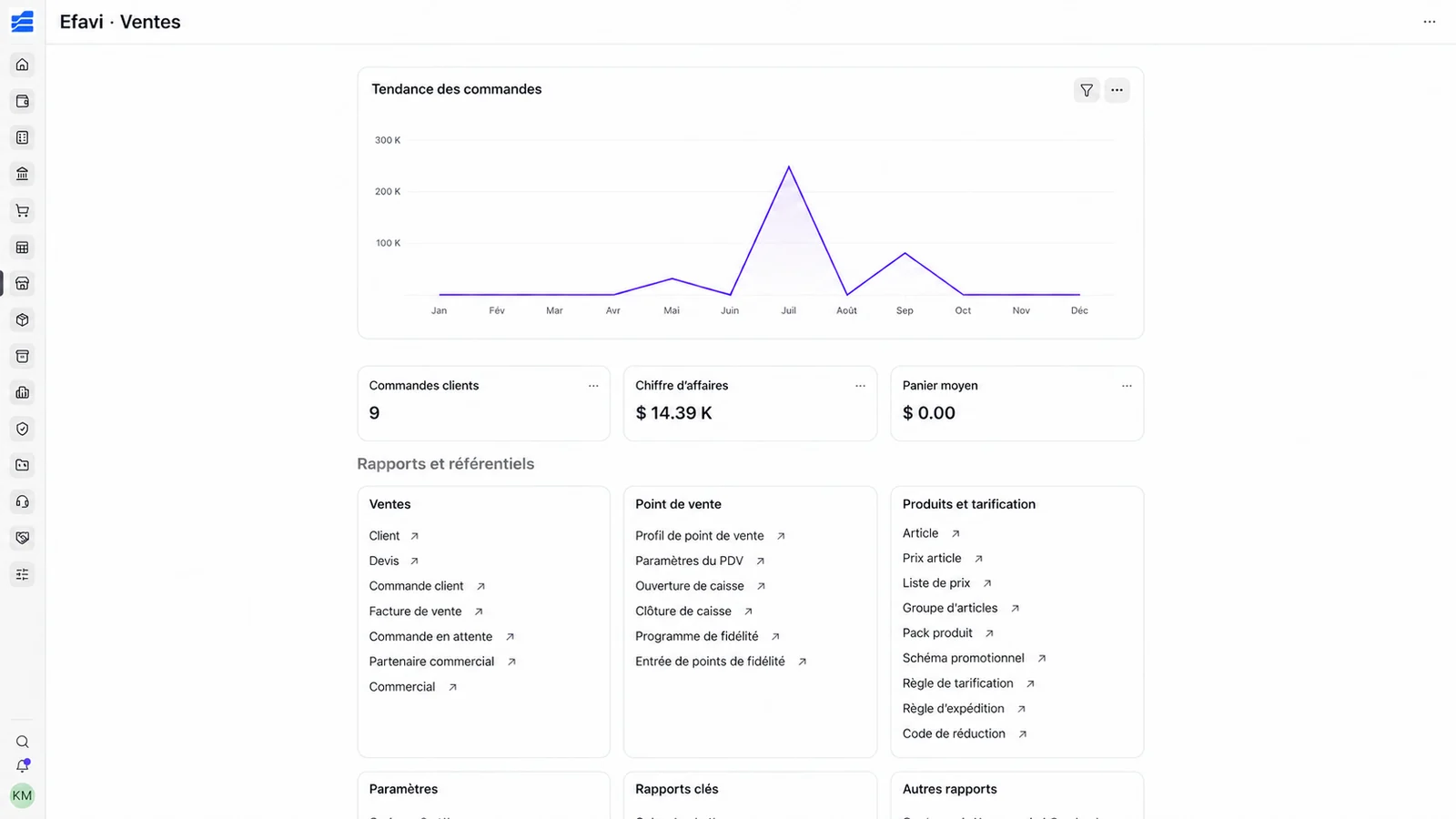Open the headset support icon in sidebar
The image size is (1456, 819).
[23, 501]
